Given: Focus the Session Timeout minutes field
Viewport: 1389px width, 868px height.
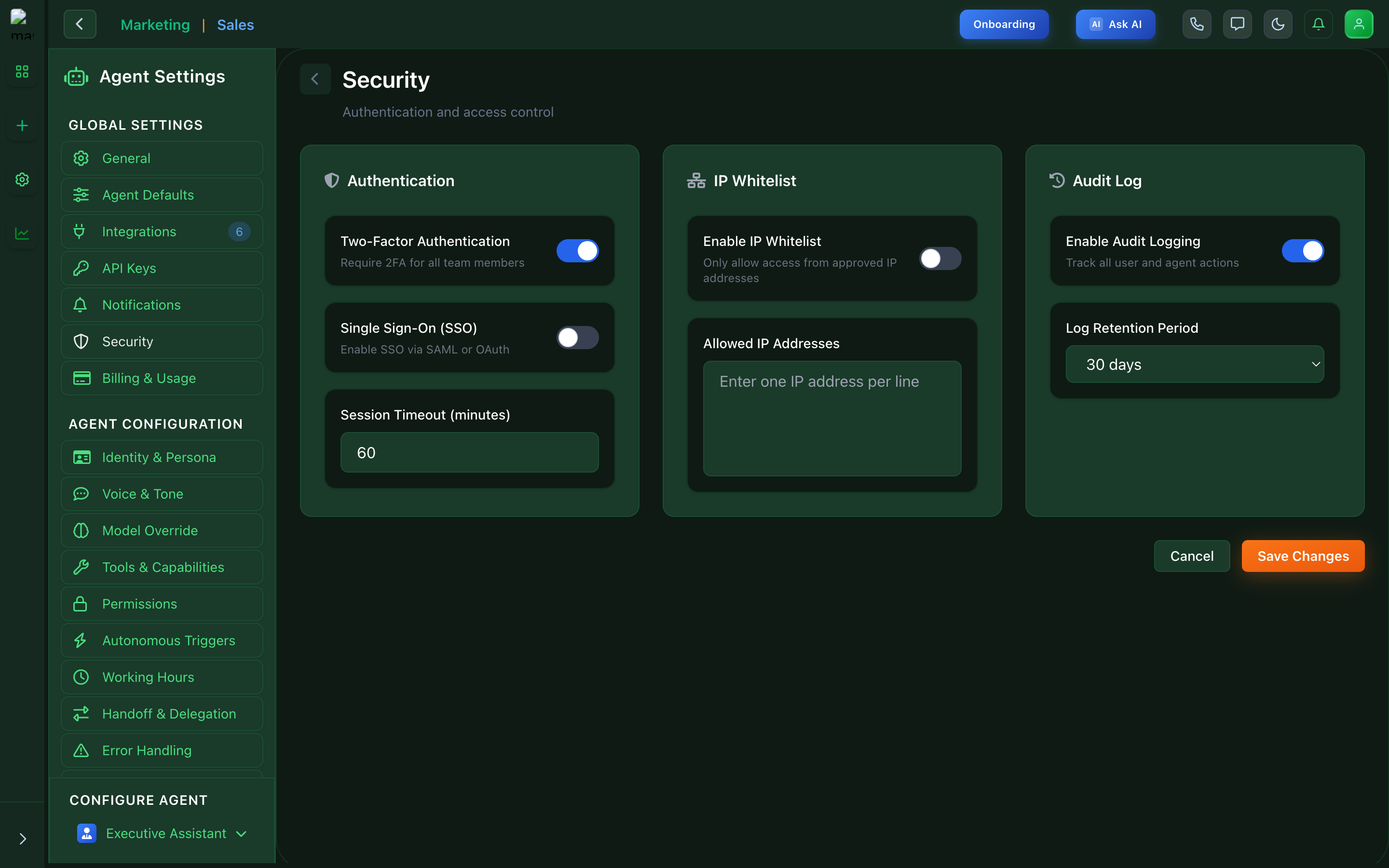Looking at the screenshot, I should (x=469, y=452).
